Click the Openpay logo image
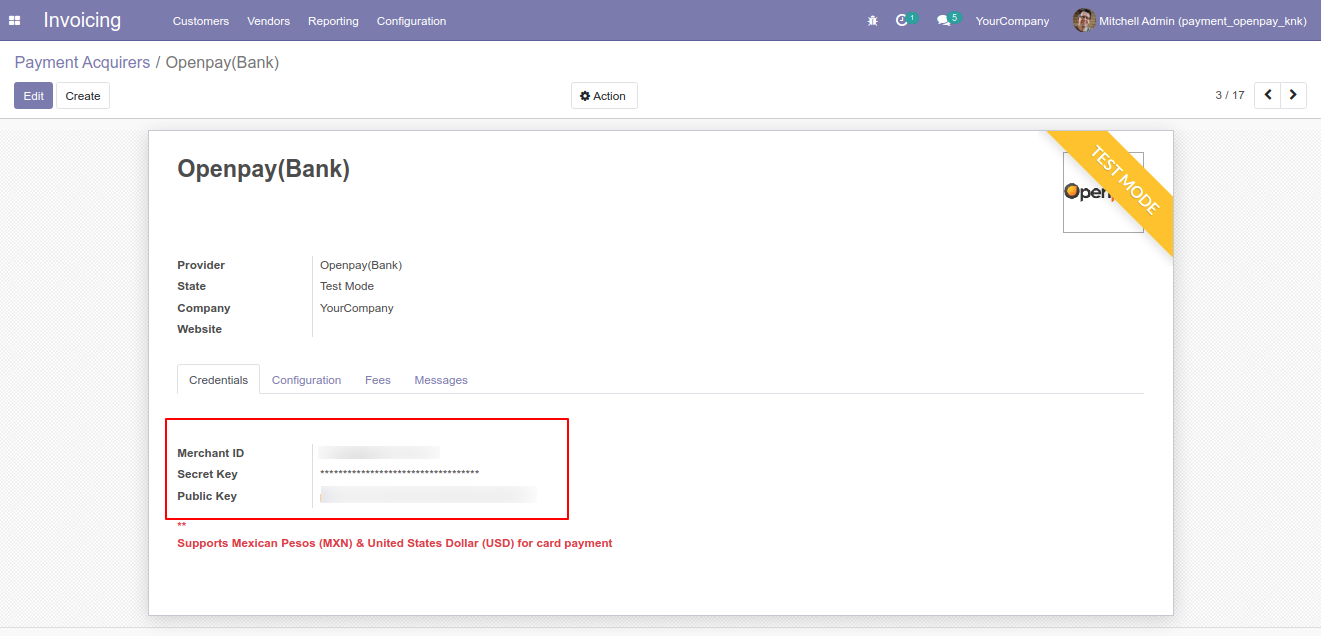The height and width of the screenshot is (636, 1321). (1103, 192)
